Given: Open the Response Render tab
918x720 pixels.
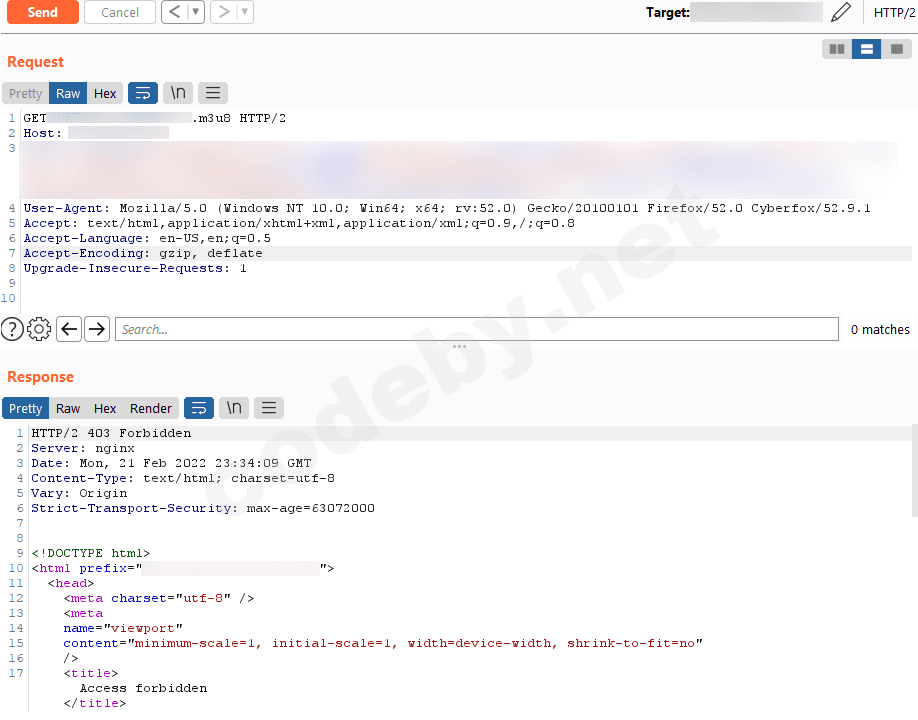Looking at the screenshot, I should click(151, 409).
